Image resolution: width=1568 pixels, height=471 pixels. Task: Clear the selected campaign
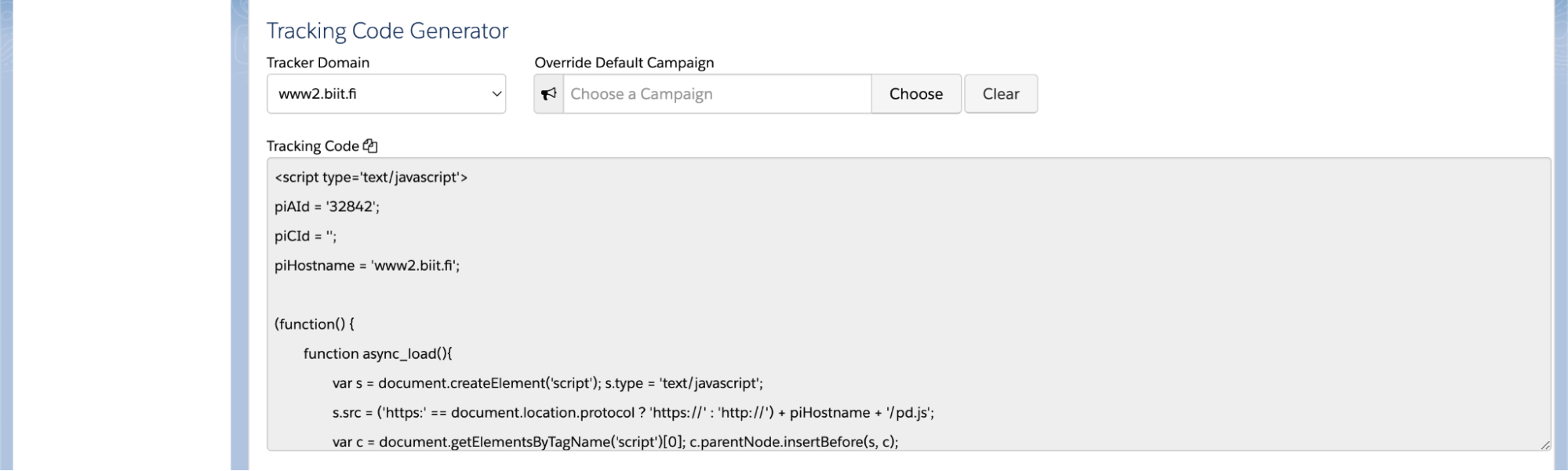[1001, 94]
